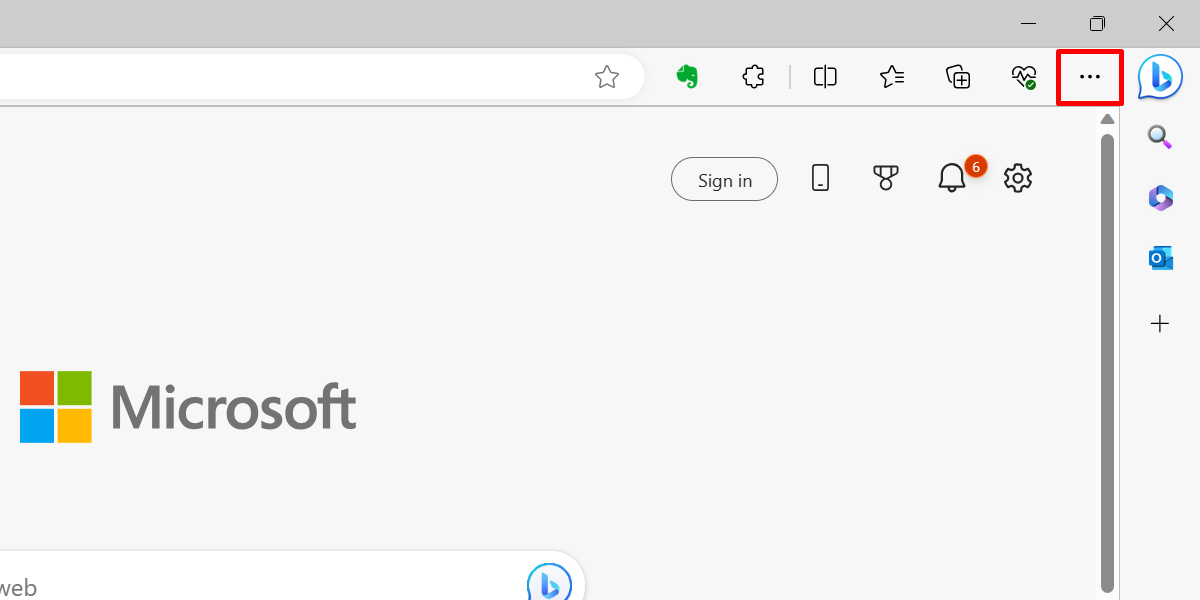1200x600 pixels.
Task: Open the Bing Copilot sidebar
Action: point(1159,76)
